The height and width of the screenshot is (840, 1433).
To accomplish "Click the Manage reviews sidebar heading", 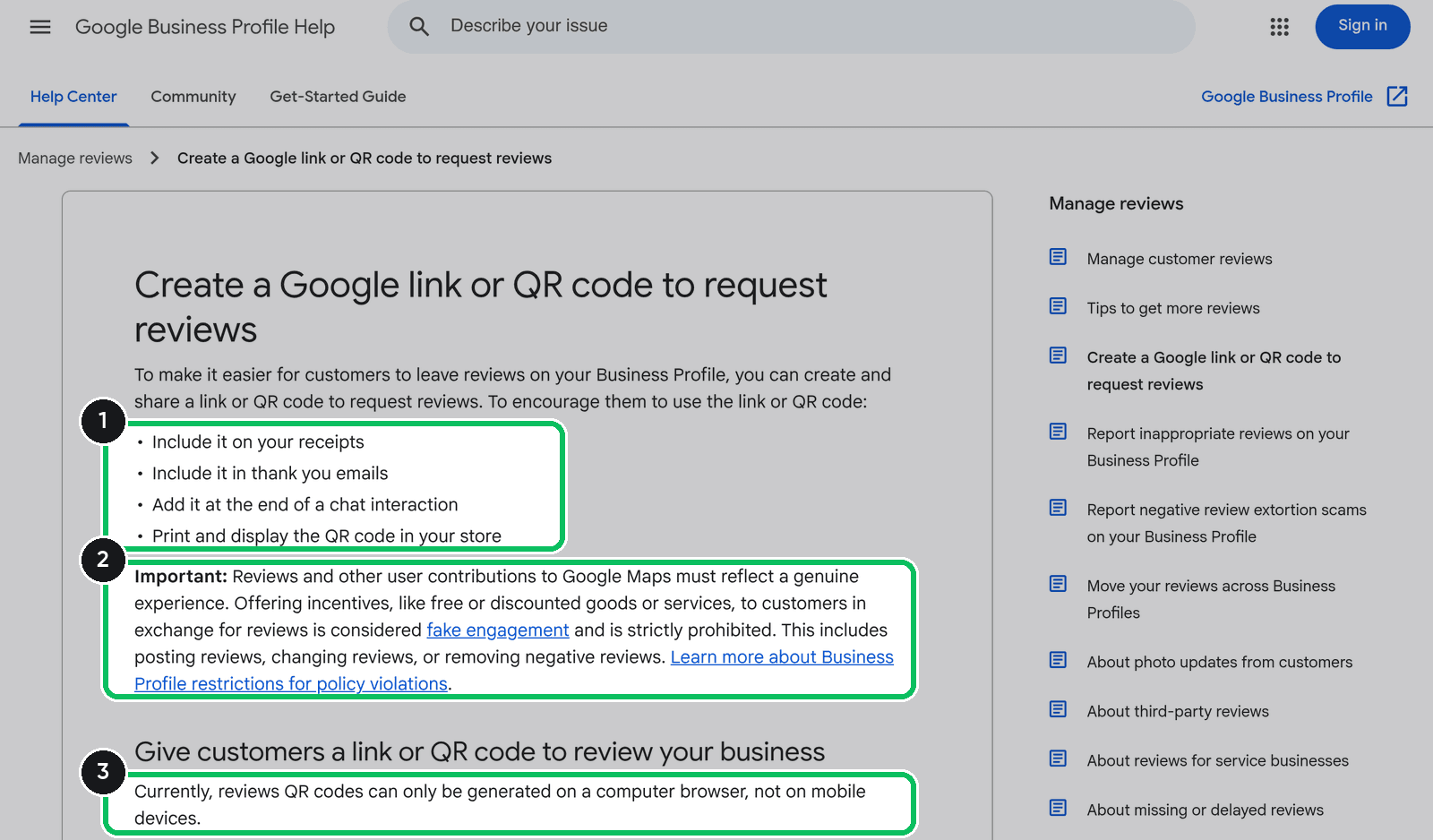I will pos(1116,203).
